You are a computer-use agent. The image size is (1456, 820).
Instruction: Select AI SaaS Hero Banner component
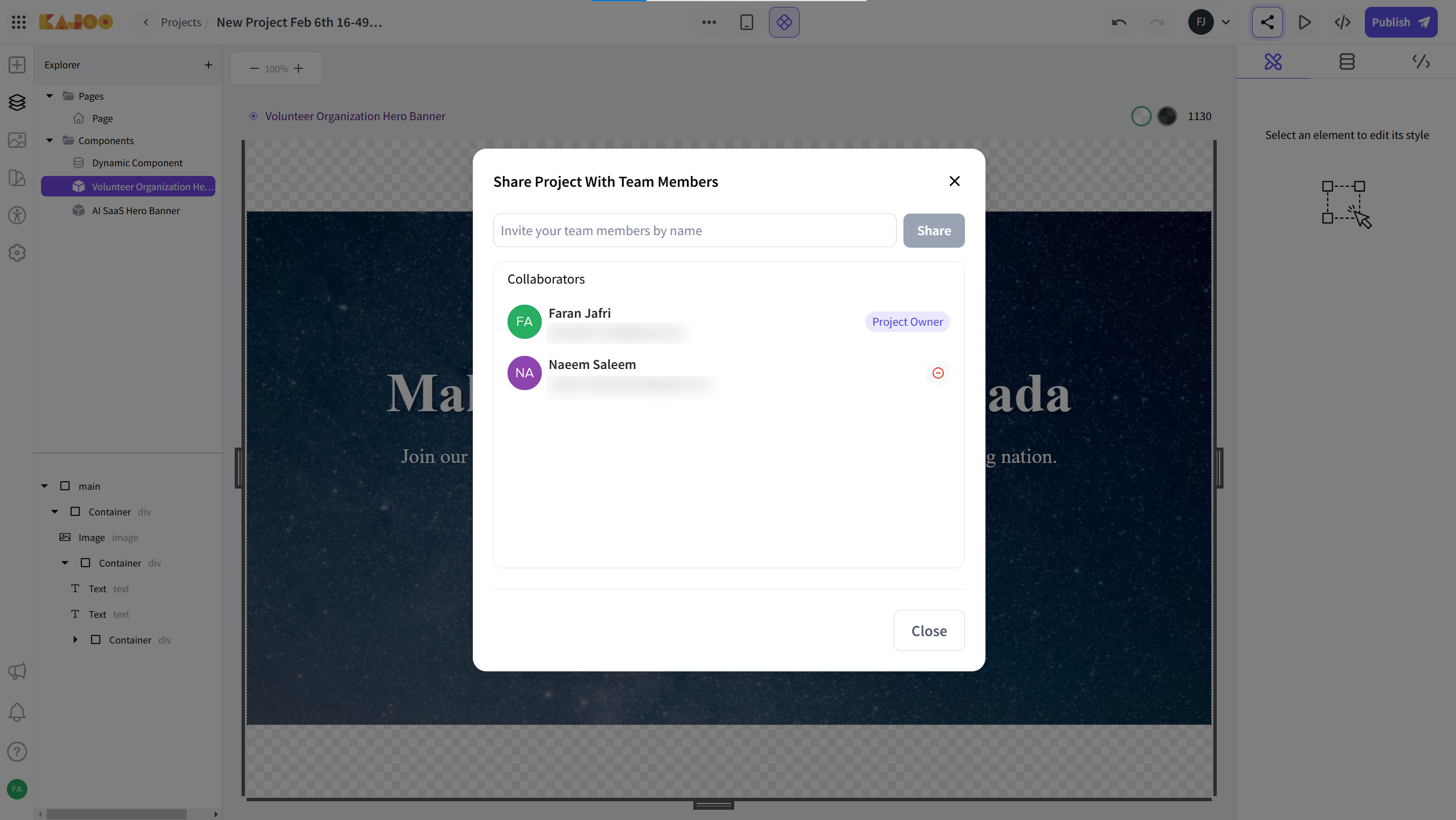(136, 211)
